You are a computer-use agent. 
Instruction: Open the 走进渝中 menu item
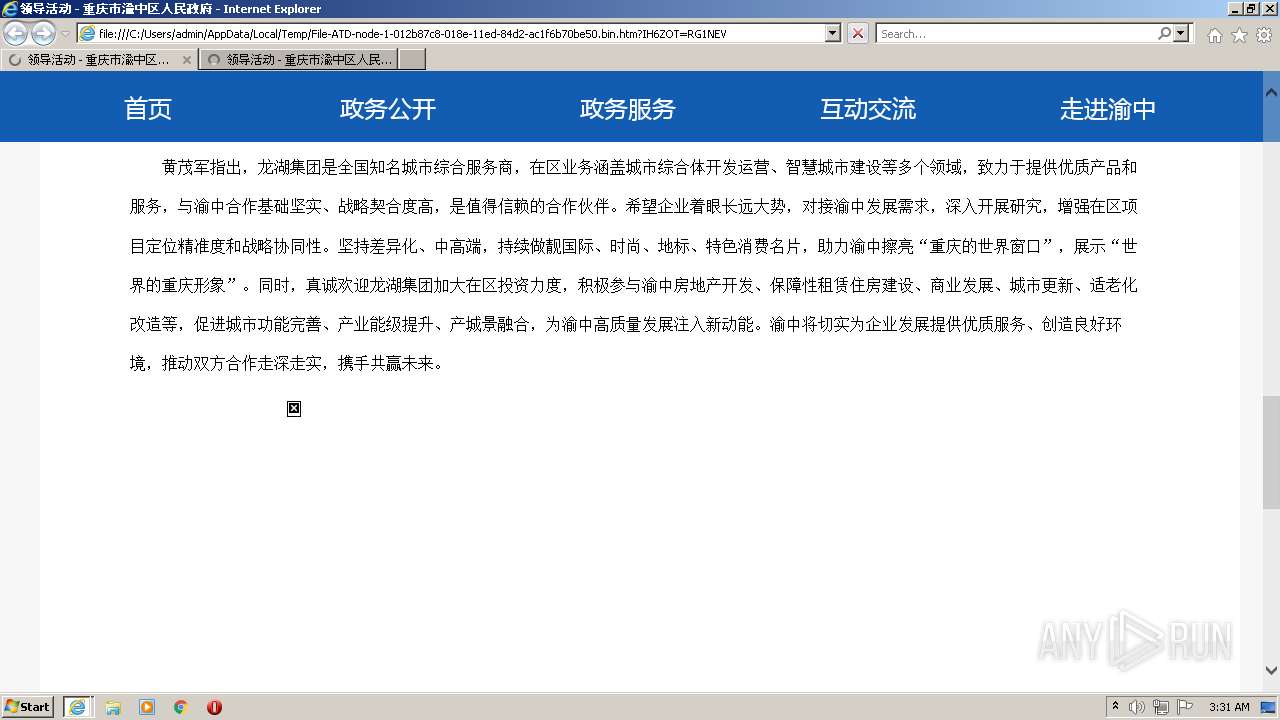(x=1108, y=109)
